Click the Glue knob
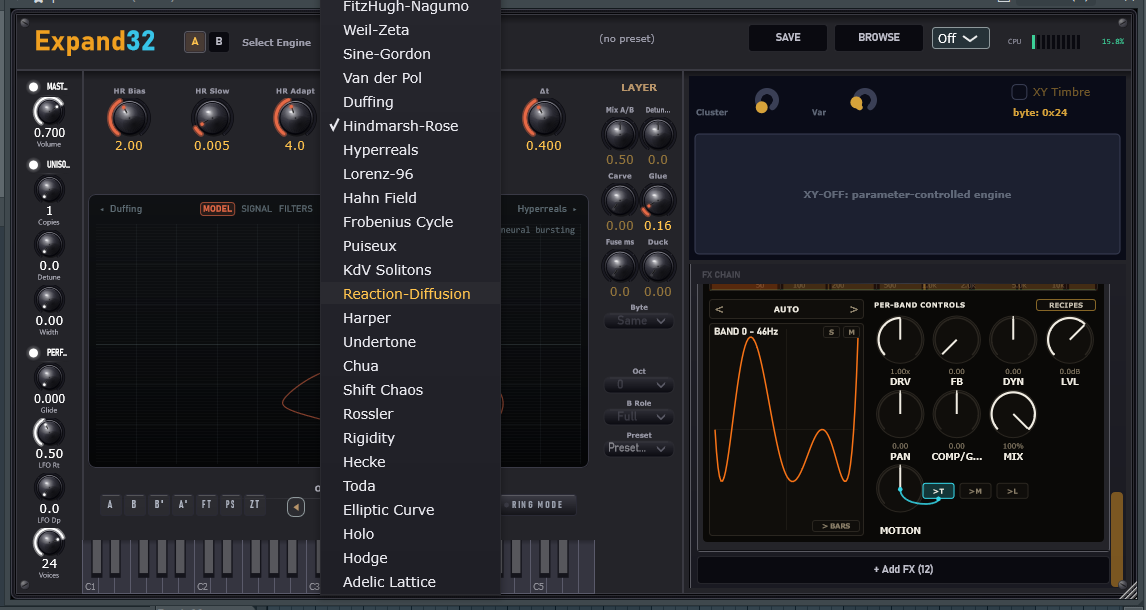 [x=657, y=201]
